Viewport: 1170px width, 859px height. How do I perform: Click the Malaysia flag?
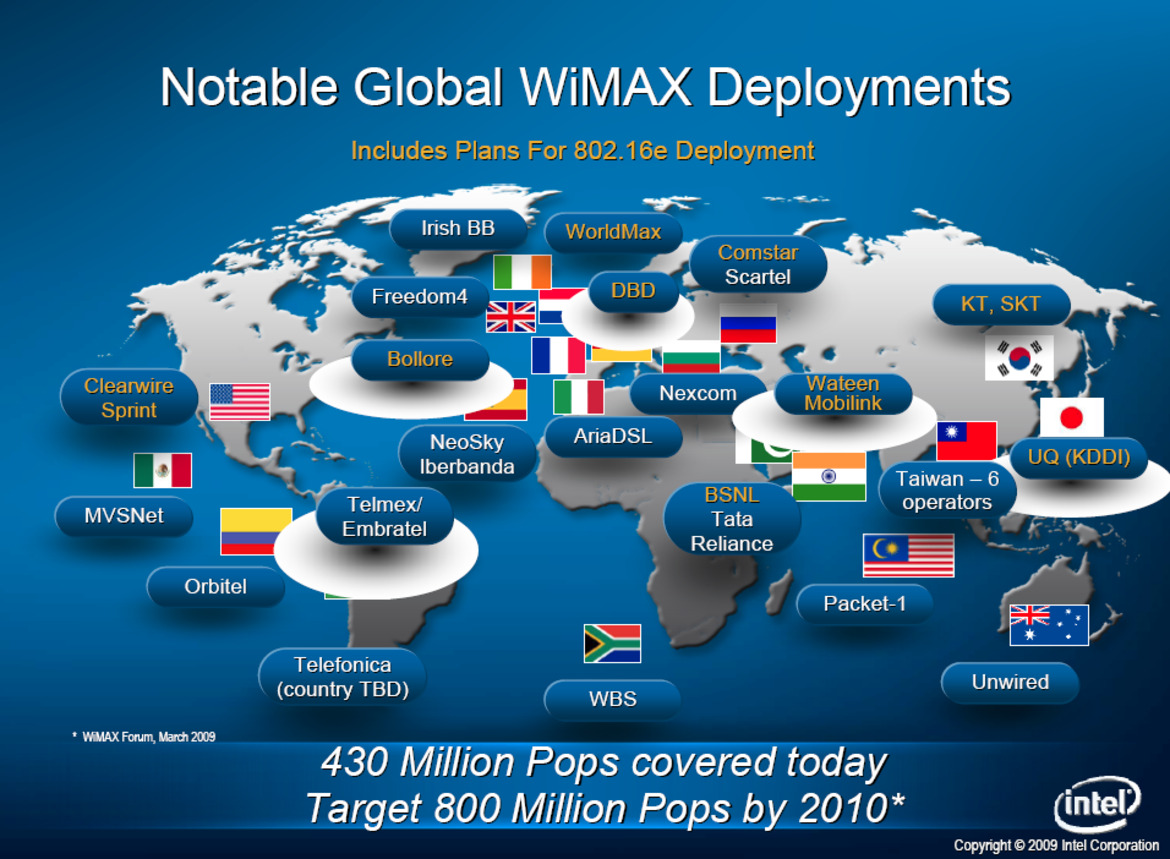coord(908,555)
